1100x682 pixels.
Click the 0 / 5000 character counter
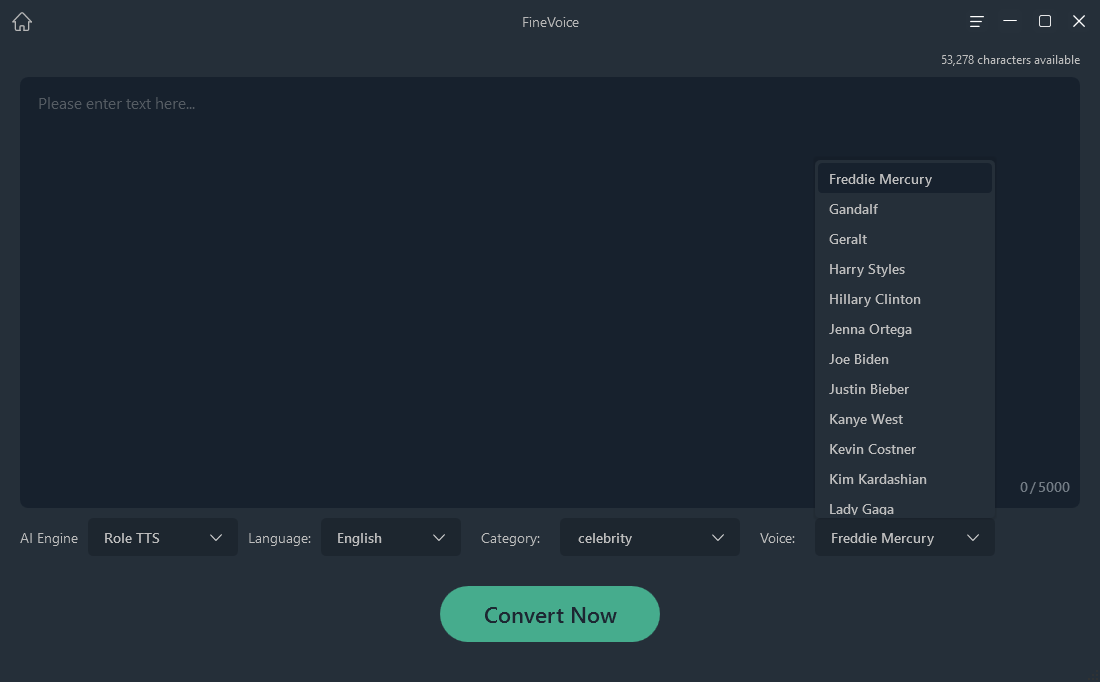(x=1045, y=487)
